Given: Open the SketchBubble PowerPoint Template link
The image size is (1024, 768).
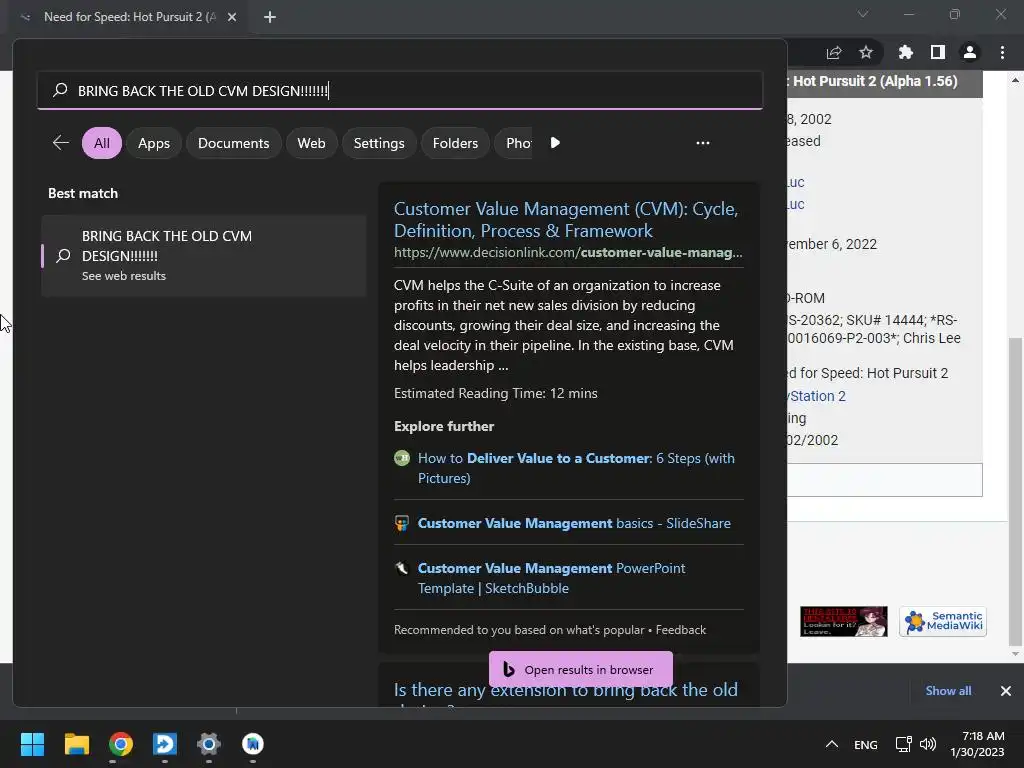Looking at the screenshot, I should click(551, 578).
